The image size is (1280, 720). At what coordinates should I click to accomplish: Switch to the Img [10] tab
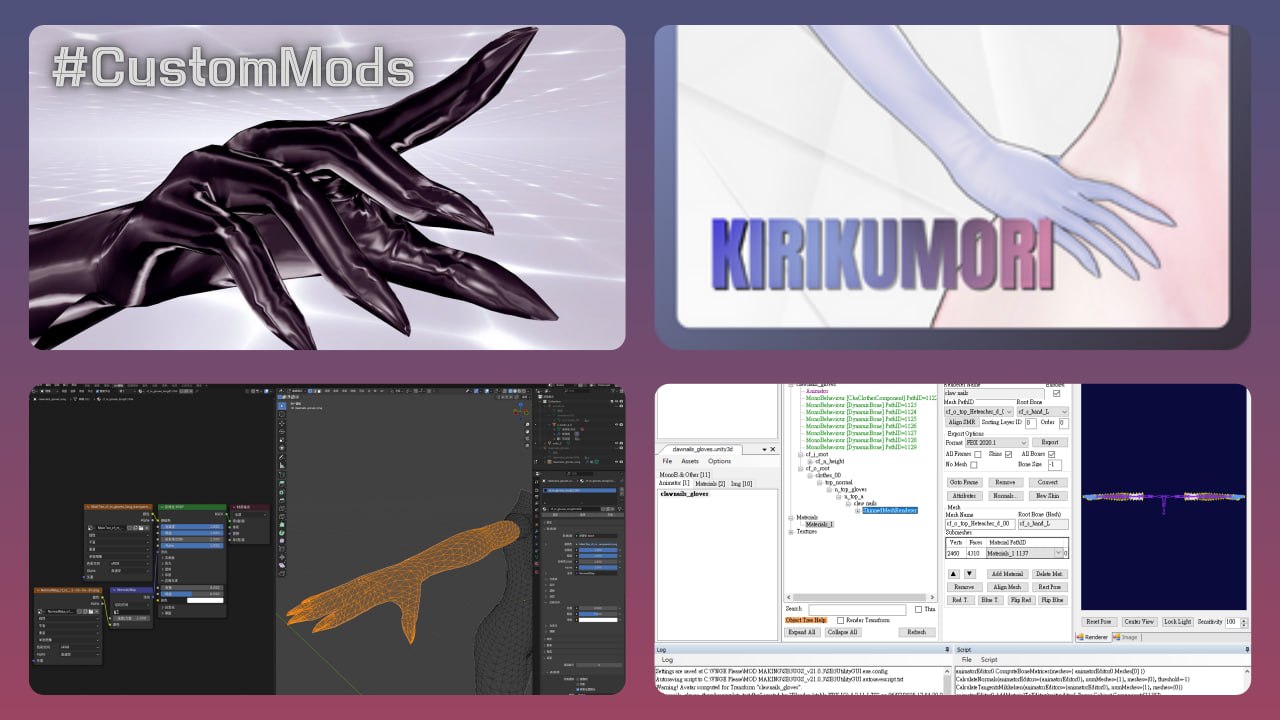tap(742, 484)
